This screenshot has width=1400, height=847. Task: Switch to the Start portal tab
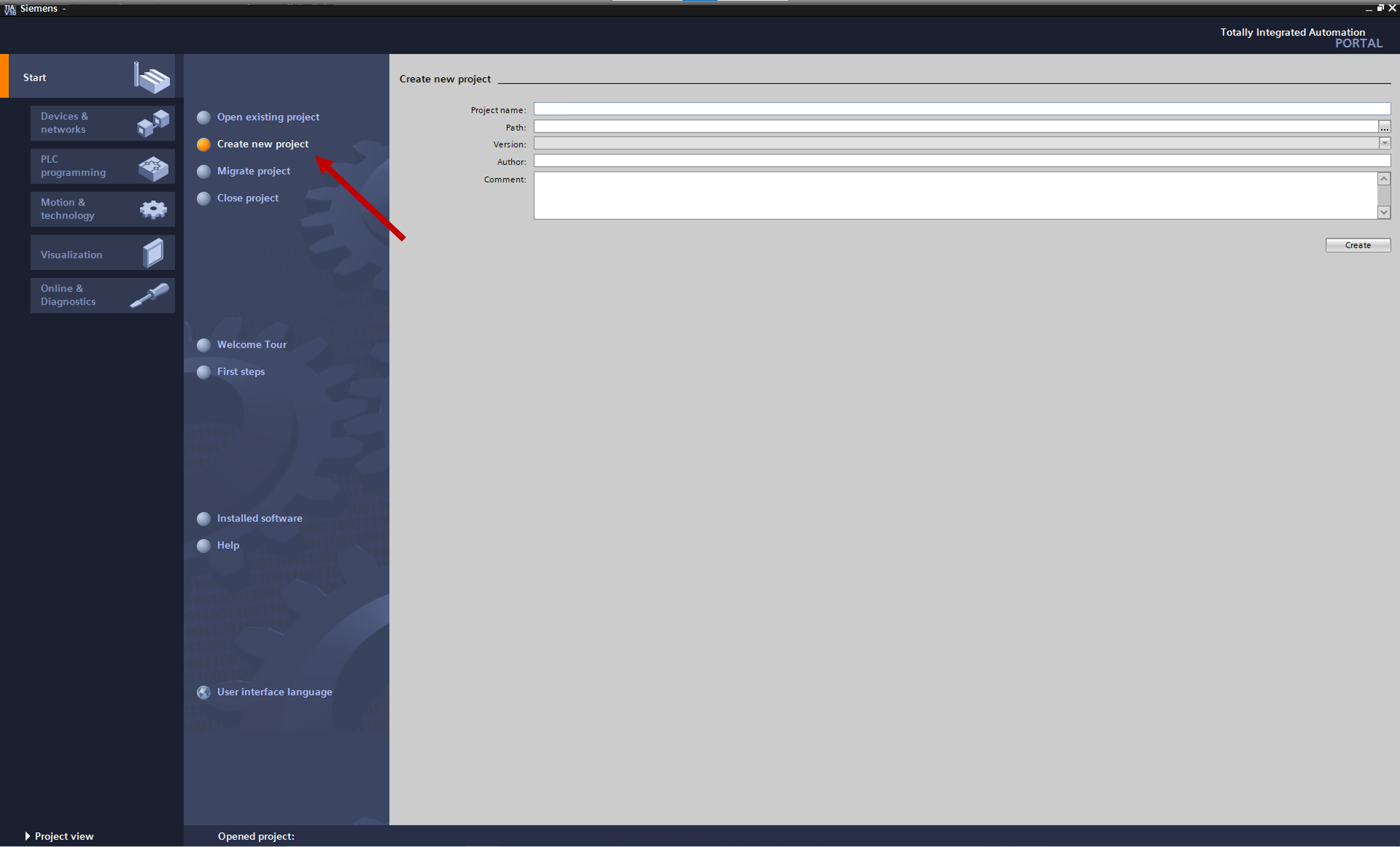34,77
